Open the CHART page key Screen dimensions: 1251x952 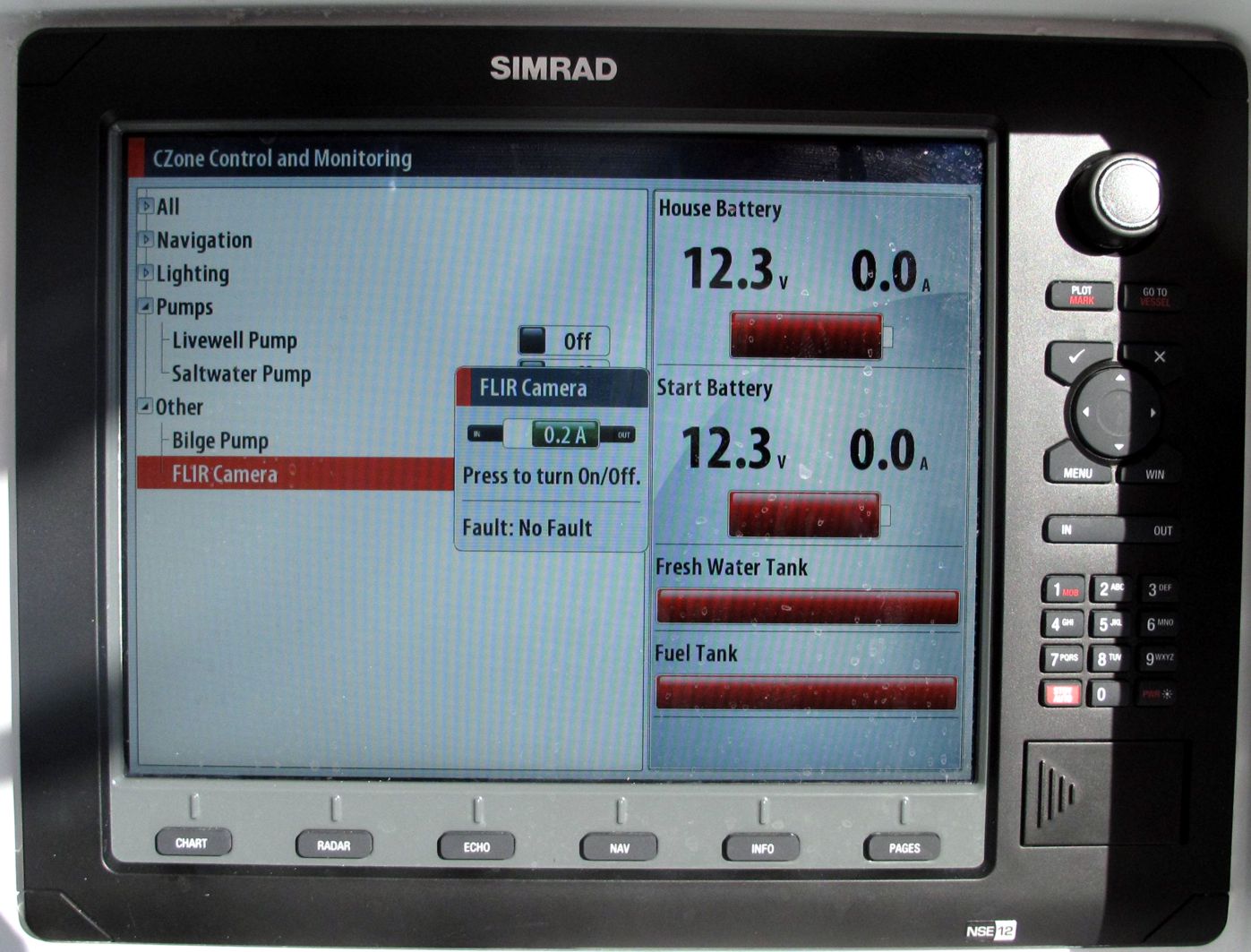[x=192, y=843]
